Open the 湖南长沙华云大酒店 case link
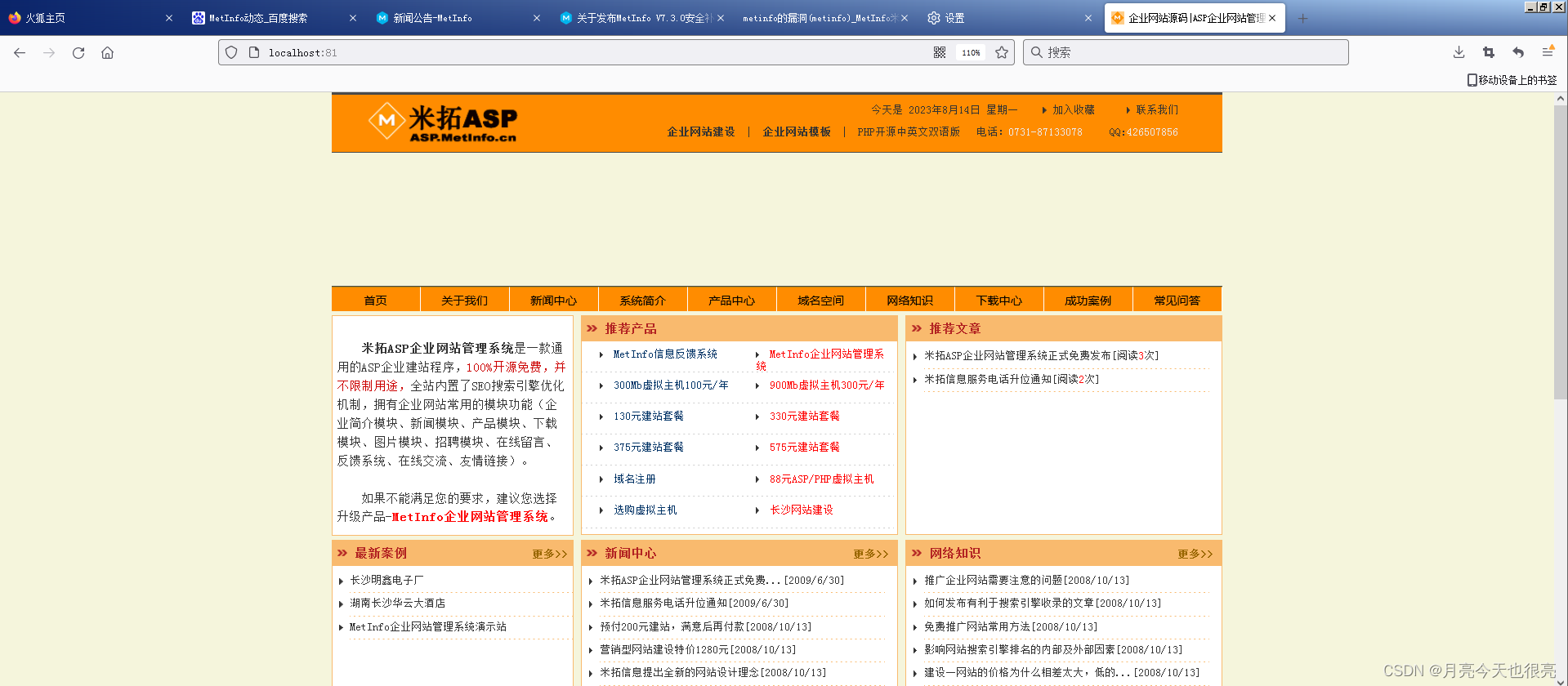The width and height of the screenshot is (1568, 686). point(398,603)
